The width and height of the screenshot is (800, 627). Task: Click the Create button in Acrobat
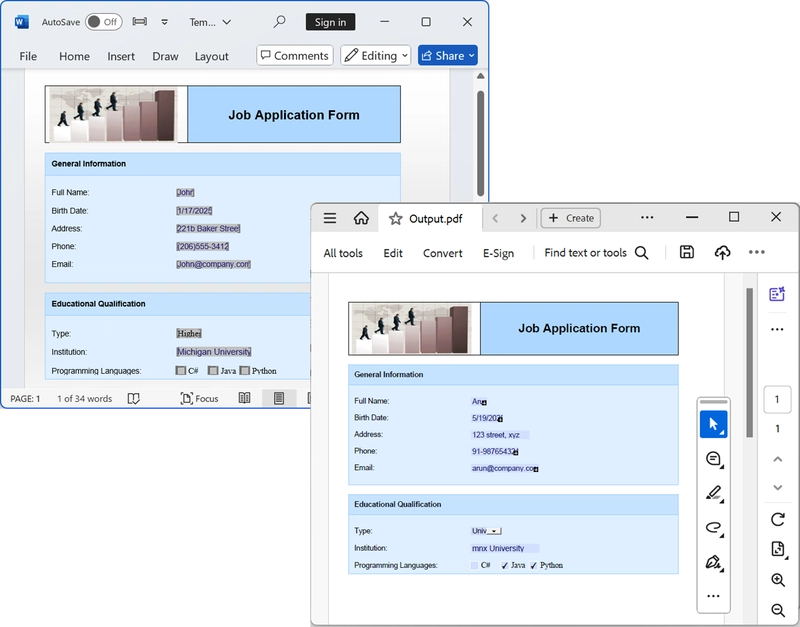(570, 218)
